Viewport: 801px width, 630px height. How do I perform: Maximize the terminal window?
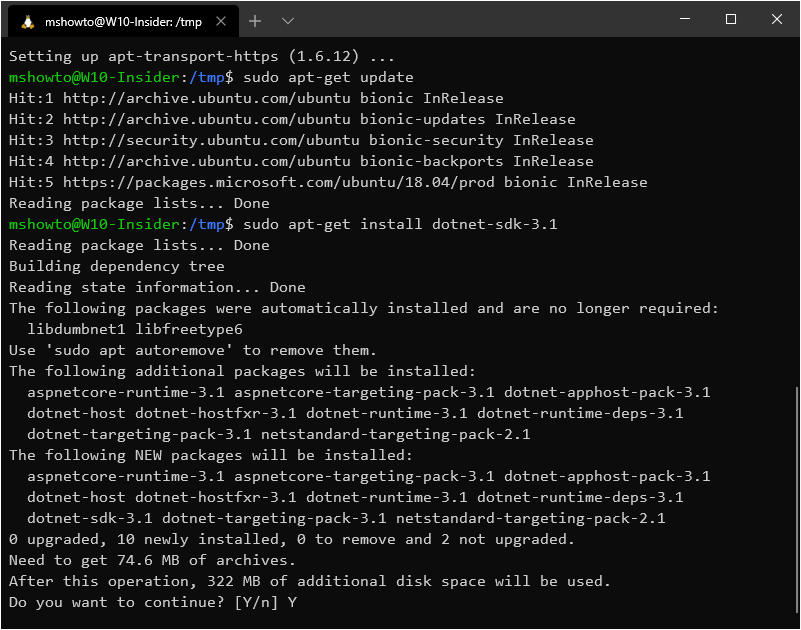pos(731,19)
